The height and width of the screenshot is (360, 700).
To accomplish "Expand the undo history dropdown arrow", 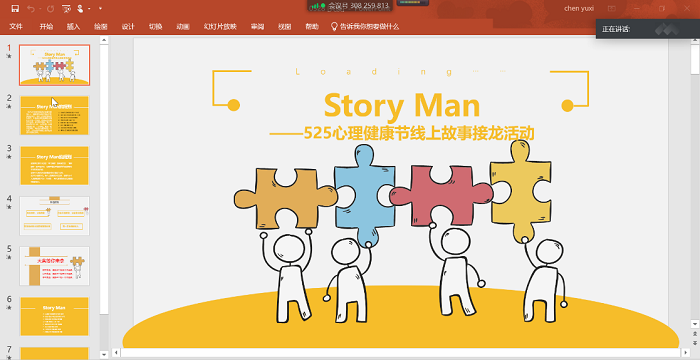I will 40,9.
